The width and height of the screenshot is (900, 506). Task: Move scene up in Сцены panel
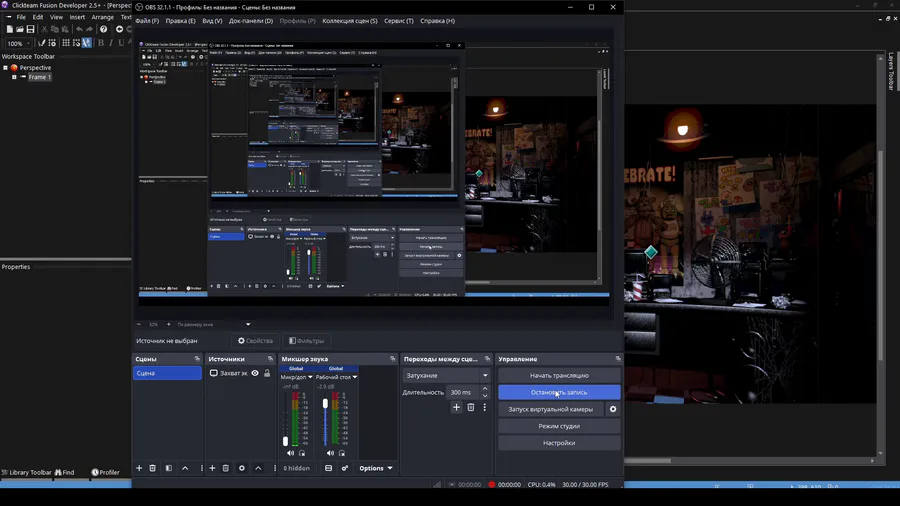tap(185, 468)
